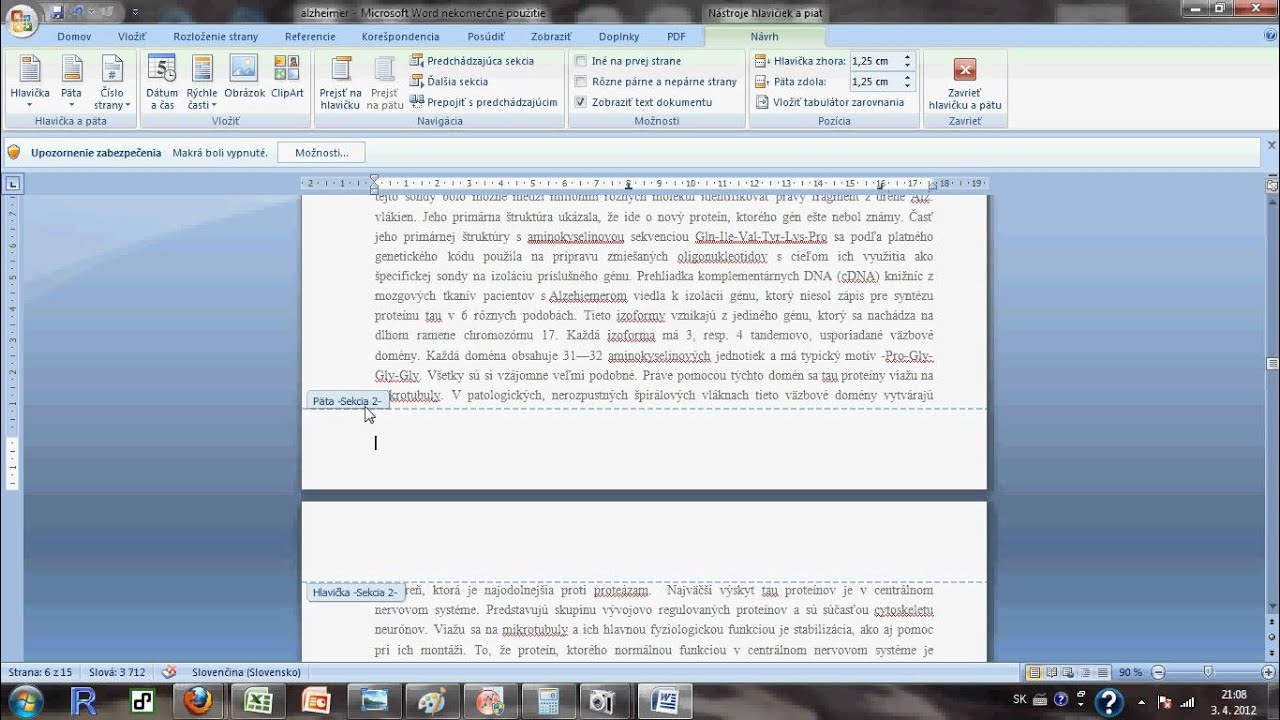Switch to Print Layout view
This screenshot has height=720, width=1280.
pyautogui.click(x=1035, y=672)
